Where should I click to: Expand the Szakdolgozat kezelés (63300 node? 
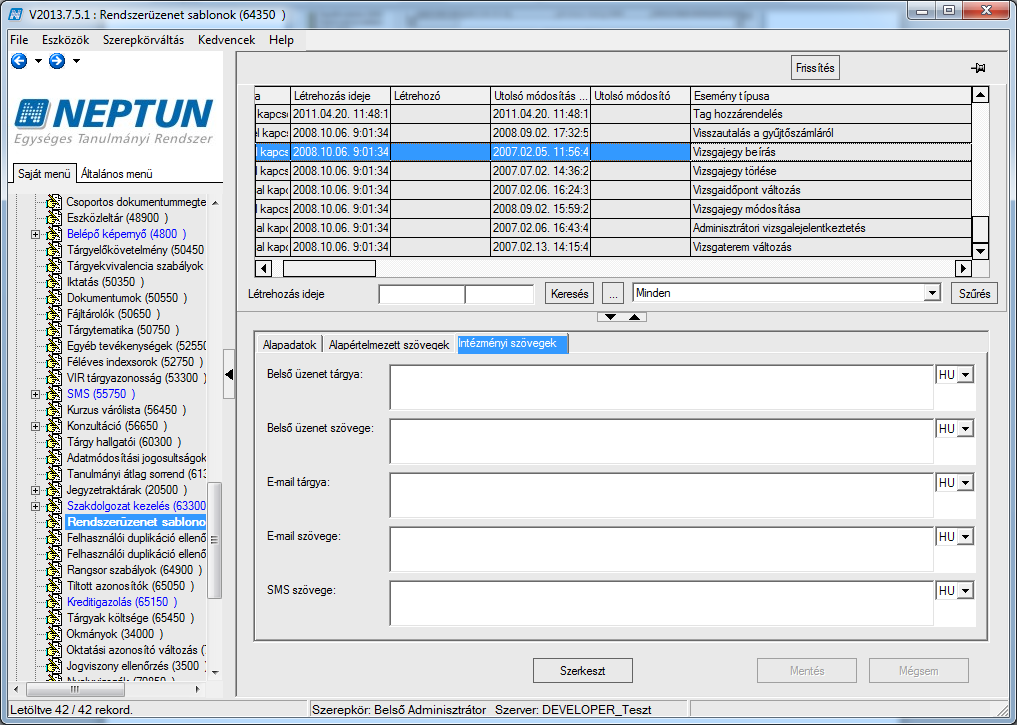(36, 506)
